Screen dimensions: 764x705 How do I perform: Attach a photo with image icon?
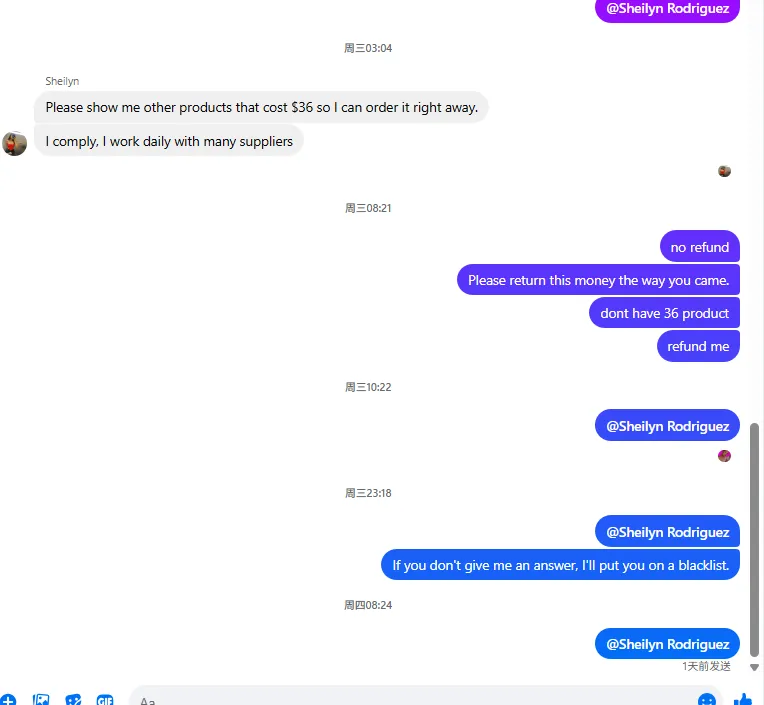tap(41, 700)
